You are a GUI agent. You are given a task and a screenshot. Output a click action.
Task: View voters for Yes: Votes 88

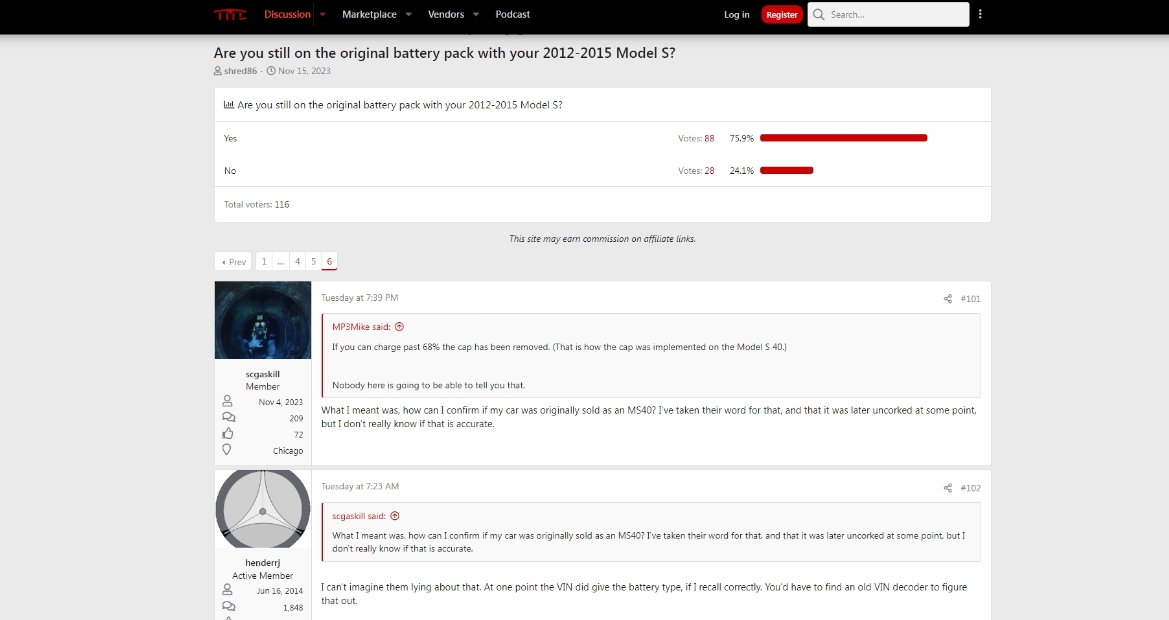point(696,139)
